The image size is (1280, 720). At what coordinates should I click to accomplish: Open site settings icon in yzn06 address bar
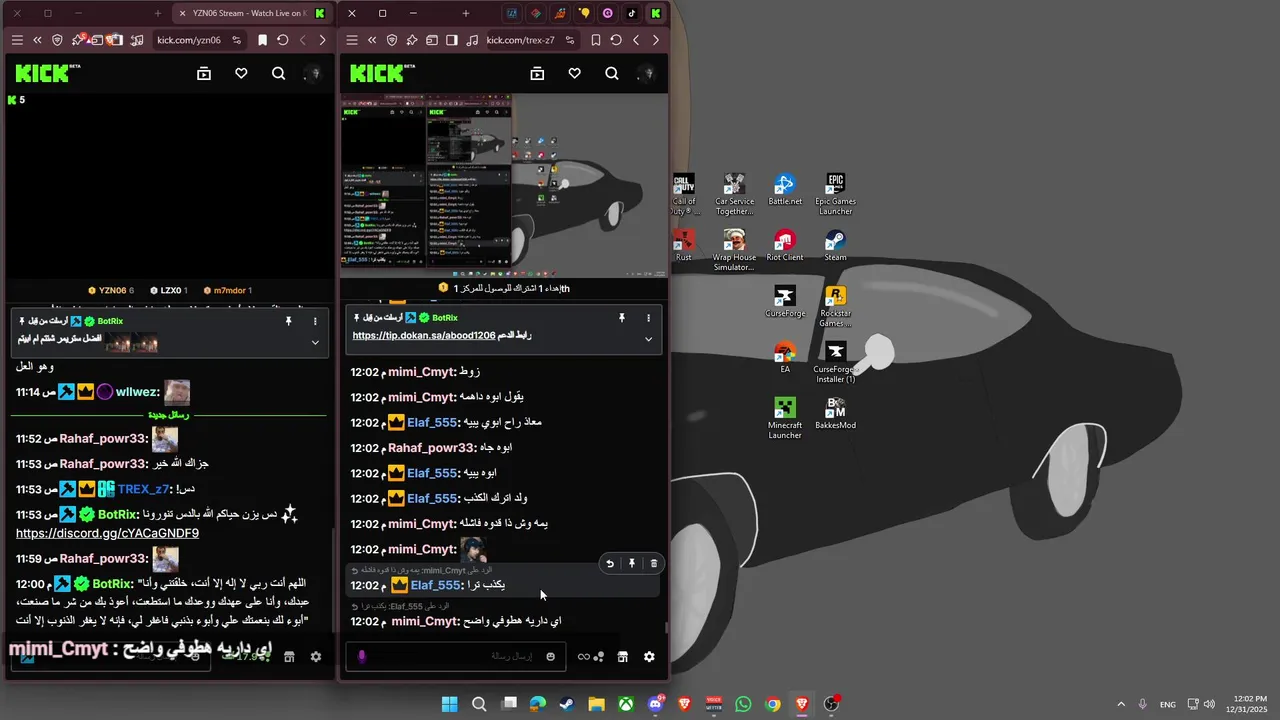coord(237,40)
